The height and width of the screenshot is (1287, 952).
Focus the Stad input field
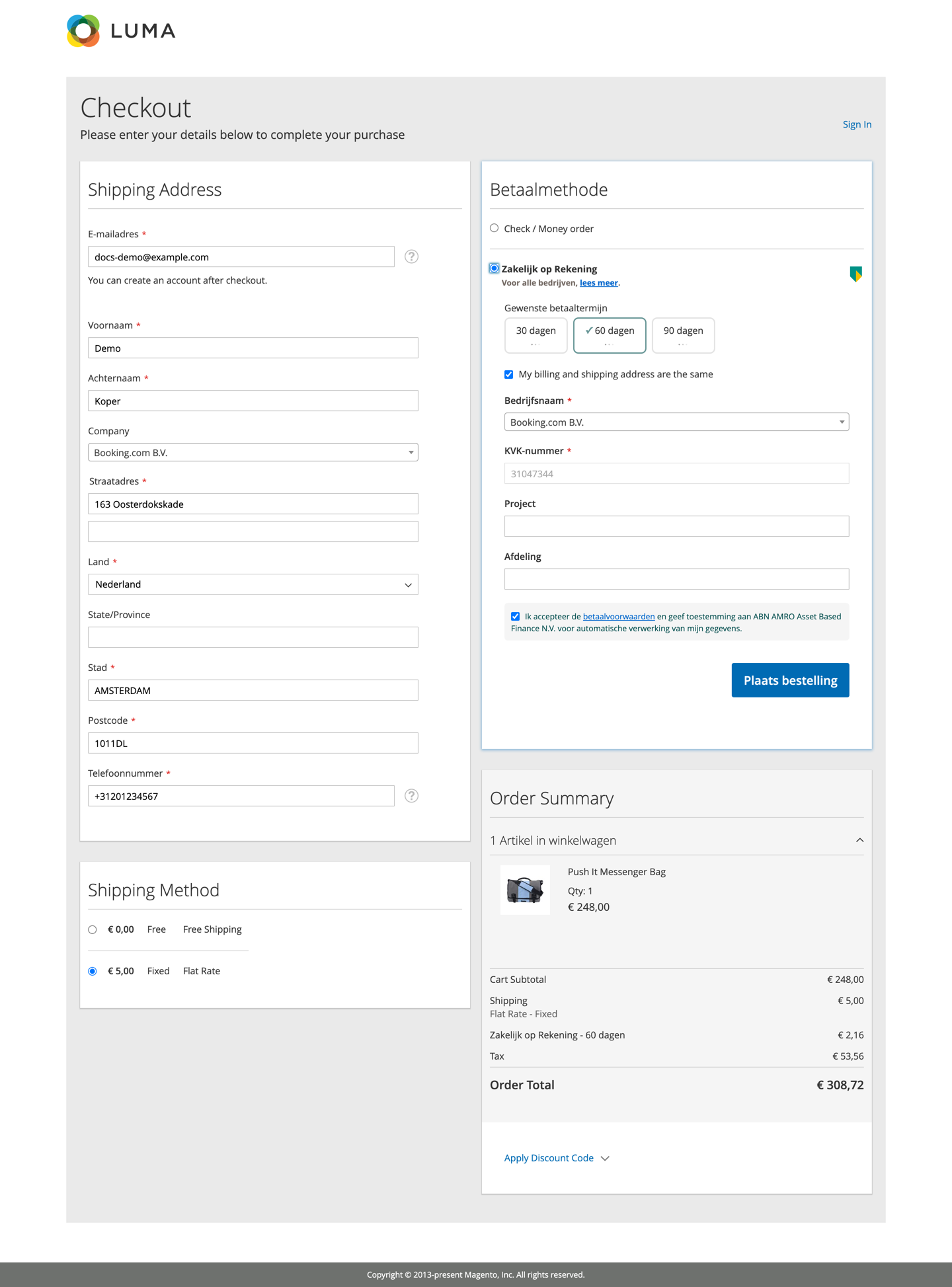pos(253,690)
